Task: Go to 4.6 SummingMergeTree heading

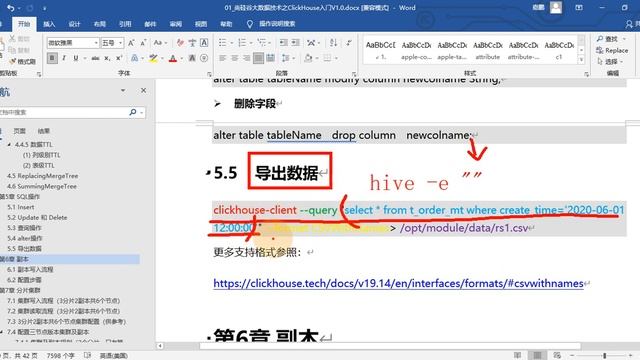Action: (x=42, y=186)
